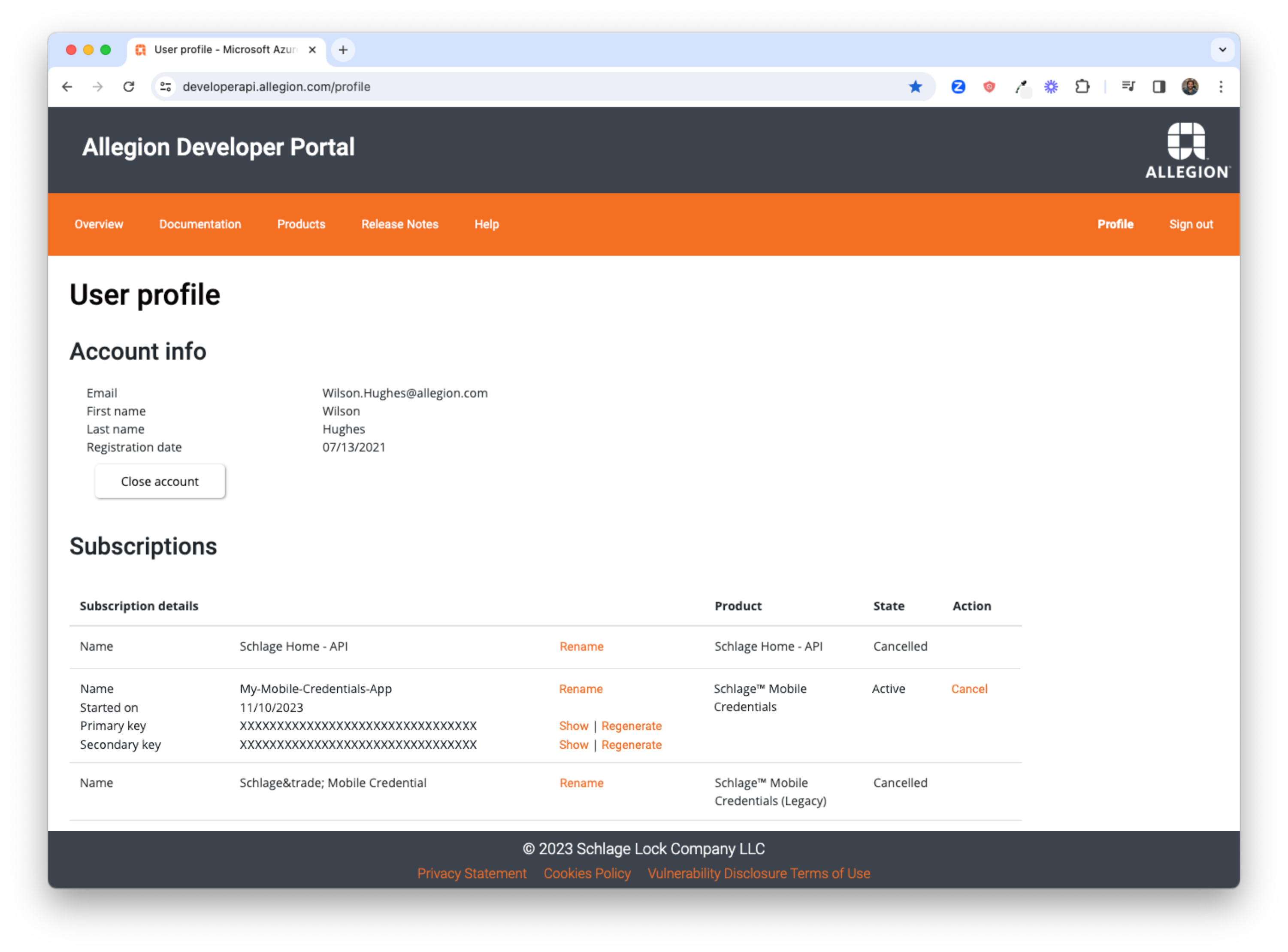Open the Overview nav item
The width and height of the screenshot is (1288, 952).
[99, 224]
